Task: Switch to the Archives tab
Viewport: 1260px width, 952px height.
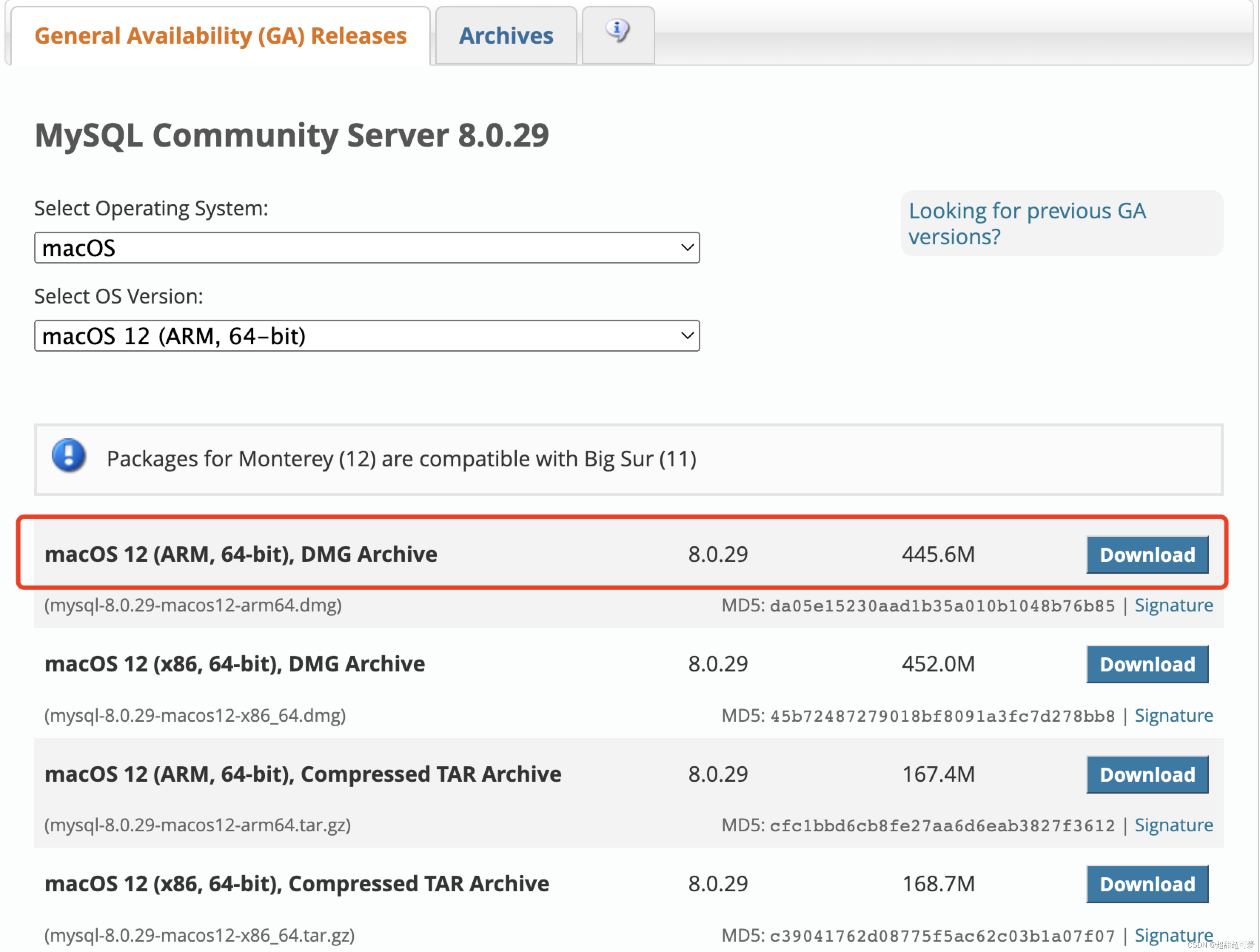Action: click(x=506, y=36)
